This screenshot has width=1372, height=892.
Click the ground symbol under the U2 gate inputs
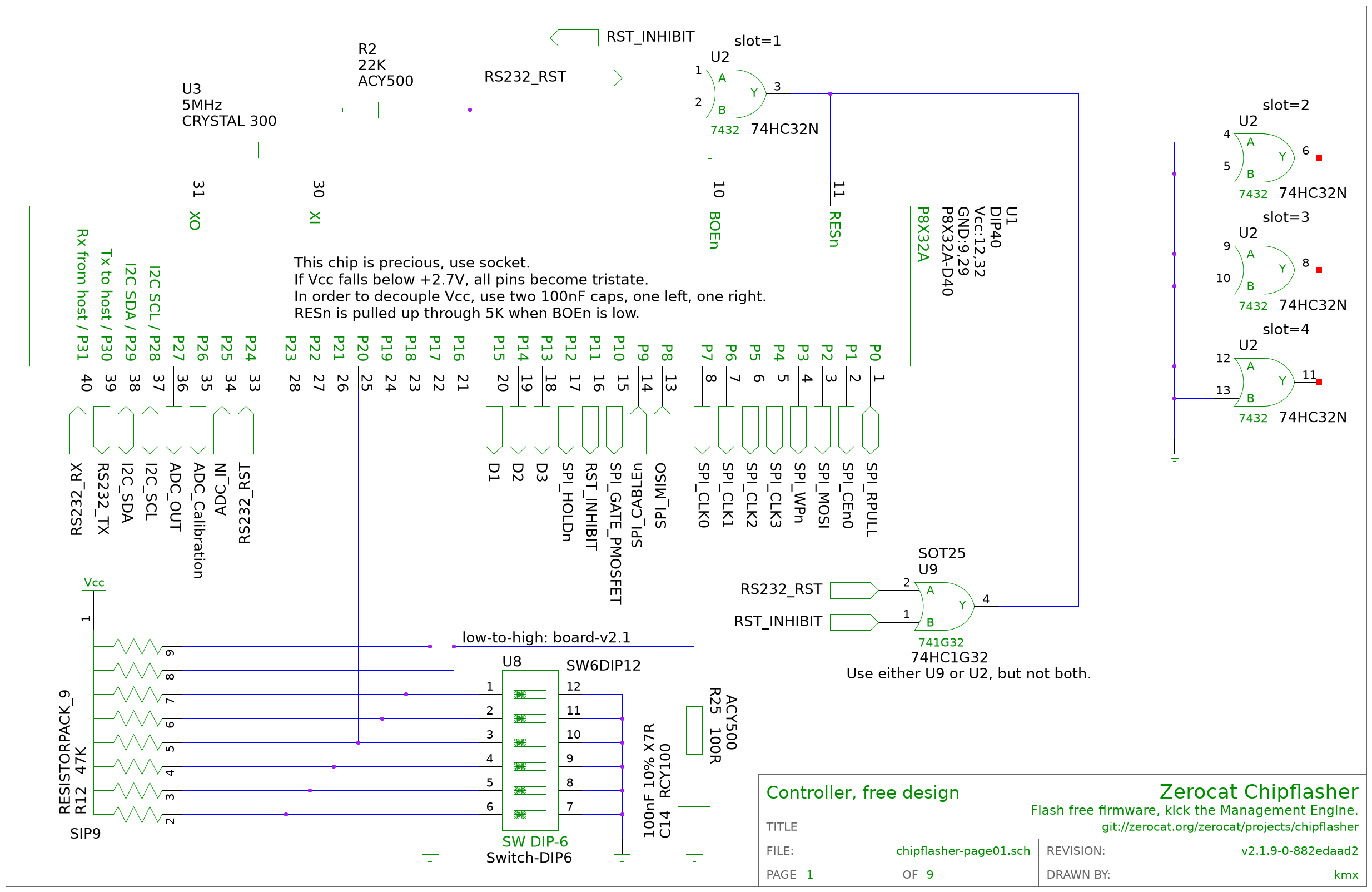[1174, 458]
